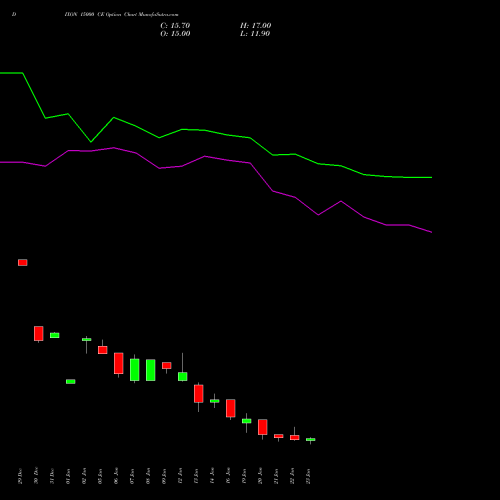Click the green candlestick for 31 Dec
Viewport: 500px width, 500px height.
(55, 335)
